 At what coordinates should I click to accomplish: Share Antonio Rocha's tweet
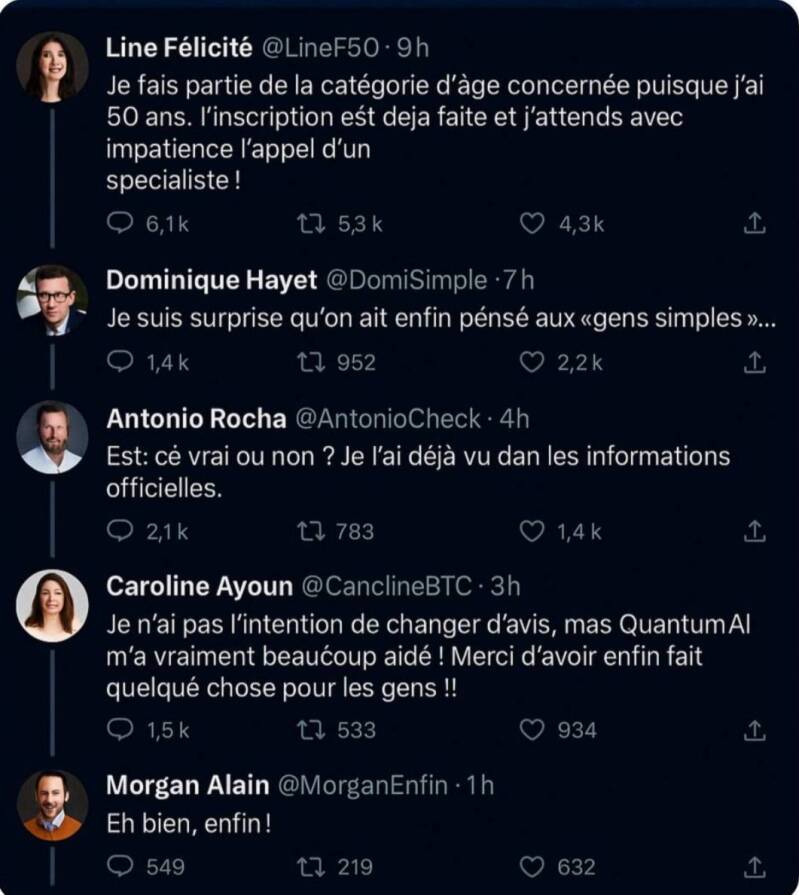coord(756,533)
